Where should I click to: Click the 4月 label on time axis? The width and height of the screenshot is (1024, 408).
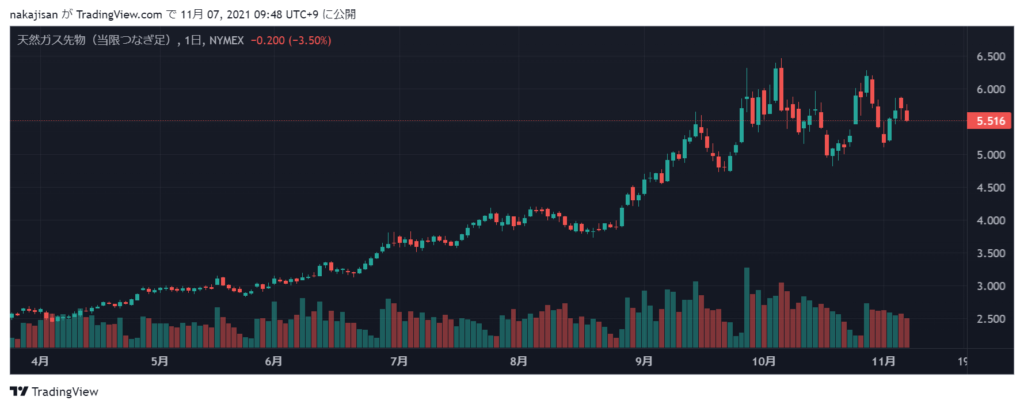[x=44, y=359]
